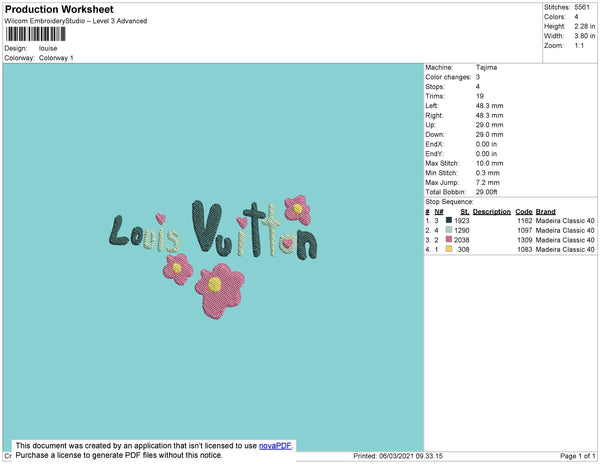Click the barcode under the worksheet title

[x=36, y=34]
